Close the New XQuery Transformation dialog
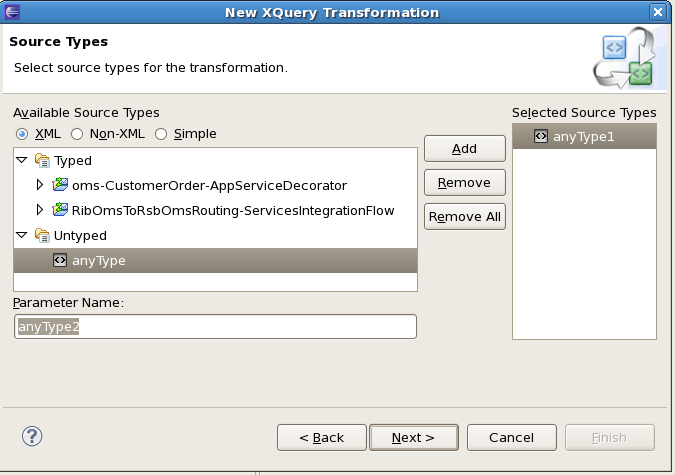The width and height of the screenshot is (675, 475). click(x=657, y=12)
